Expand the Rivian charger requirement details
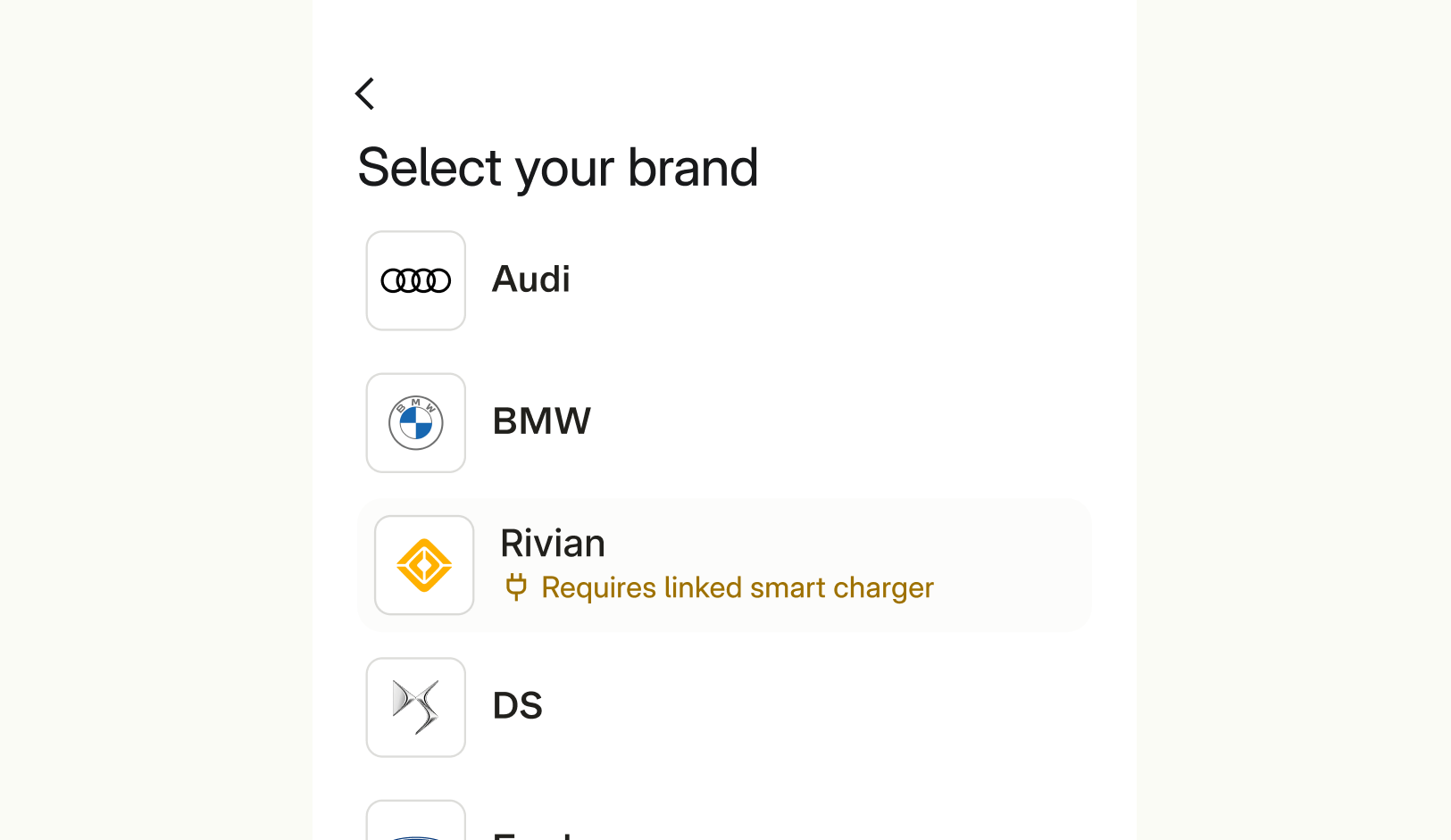The image size is (1451, 840). [x=737, y=586]
